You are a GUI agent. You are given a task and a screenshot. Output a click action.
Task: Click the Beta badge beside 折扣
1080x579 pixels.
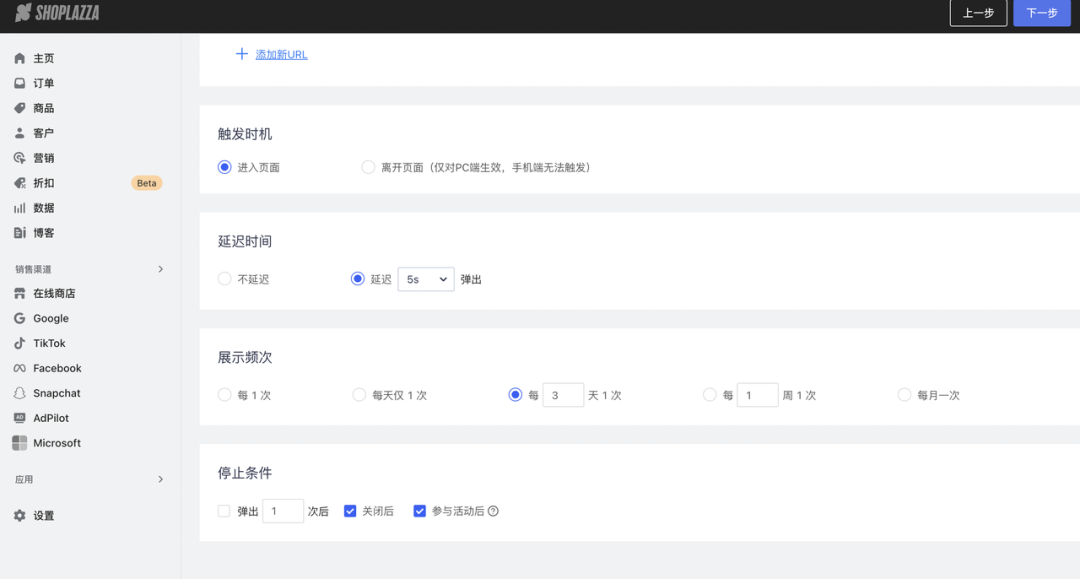(147, 183)
